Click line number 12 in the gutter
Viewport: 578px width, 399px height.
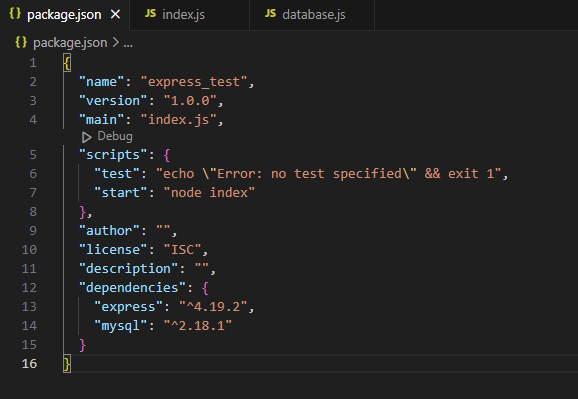(x=29, y=288)
